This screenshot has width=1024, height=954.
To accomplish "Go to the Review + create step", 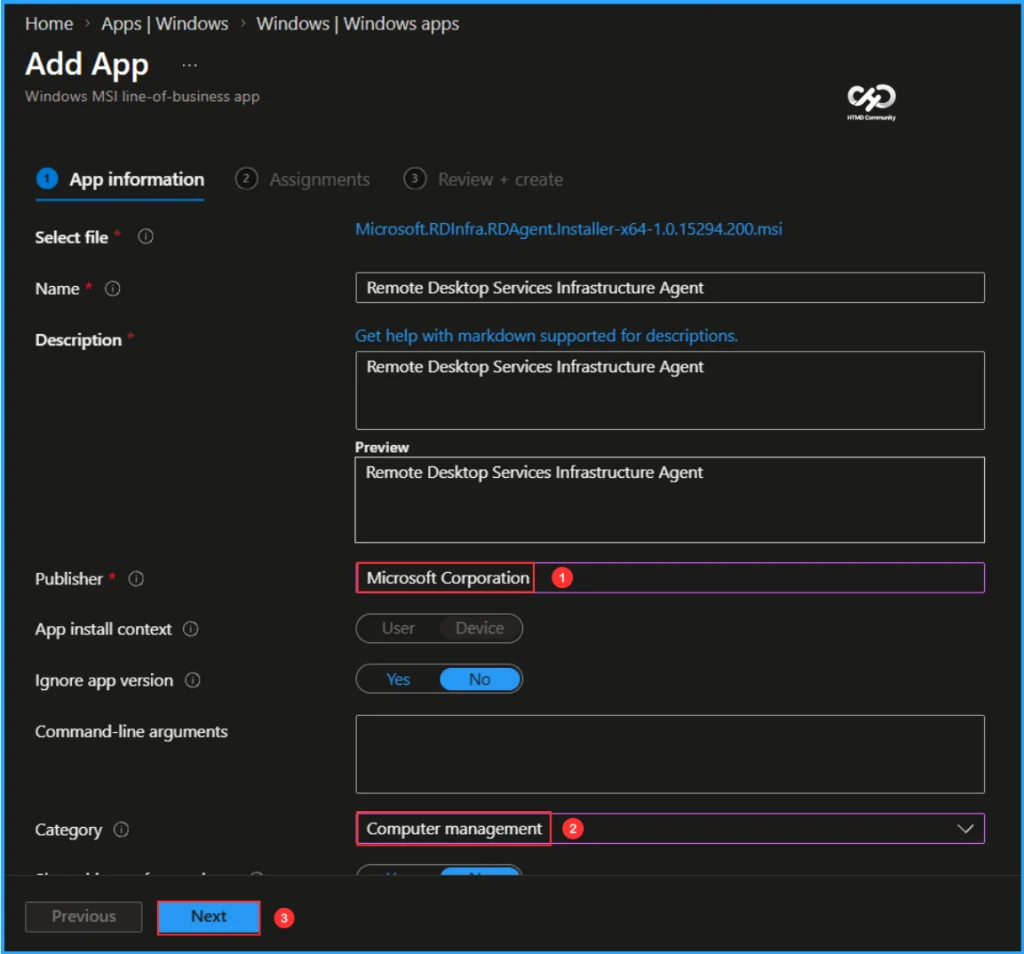I will (x=483, y=180).
